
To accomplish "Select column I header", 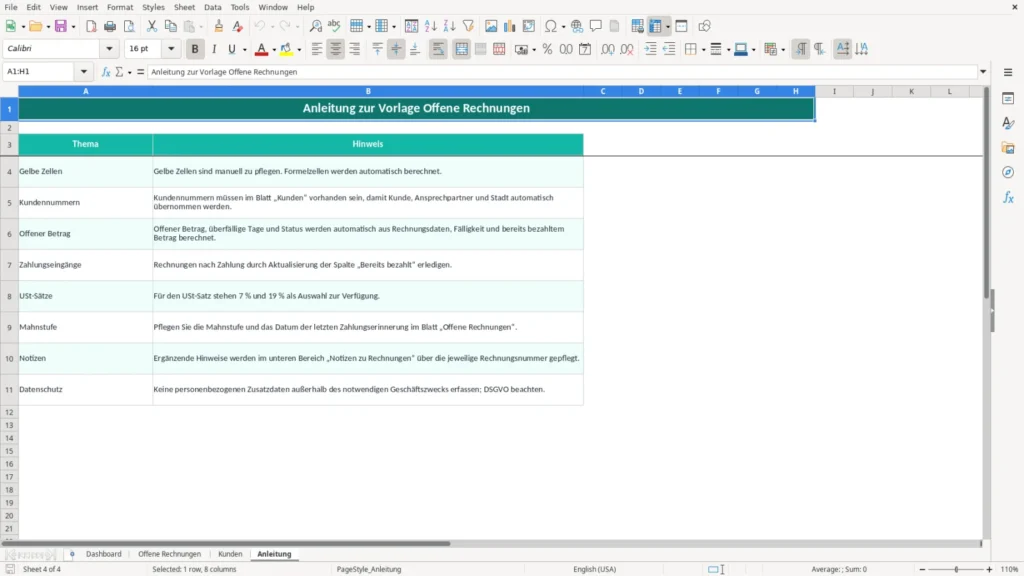I will (834, 91).
